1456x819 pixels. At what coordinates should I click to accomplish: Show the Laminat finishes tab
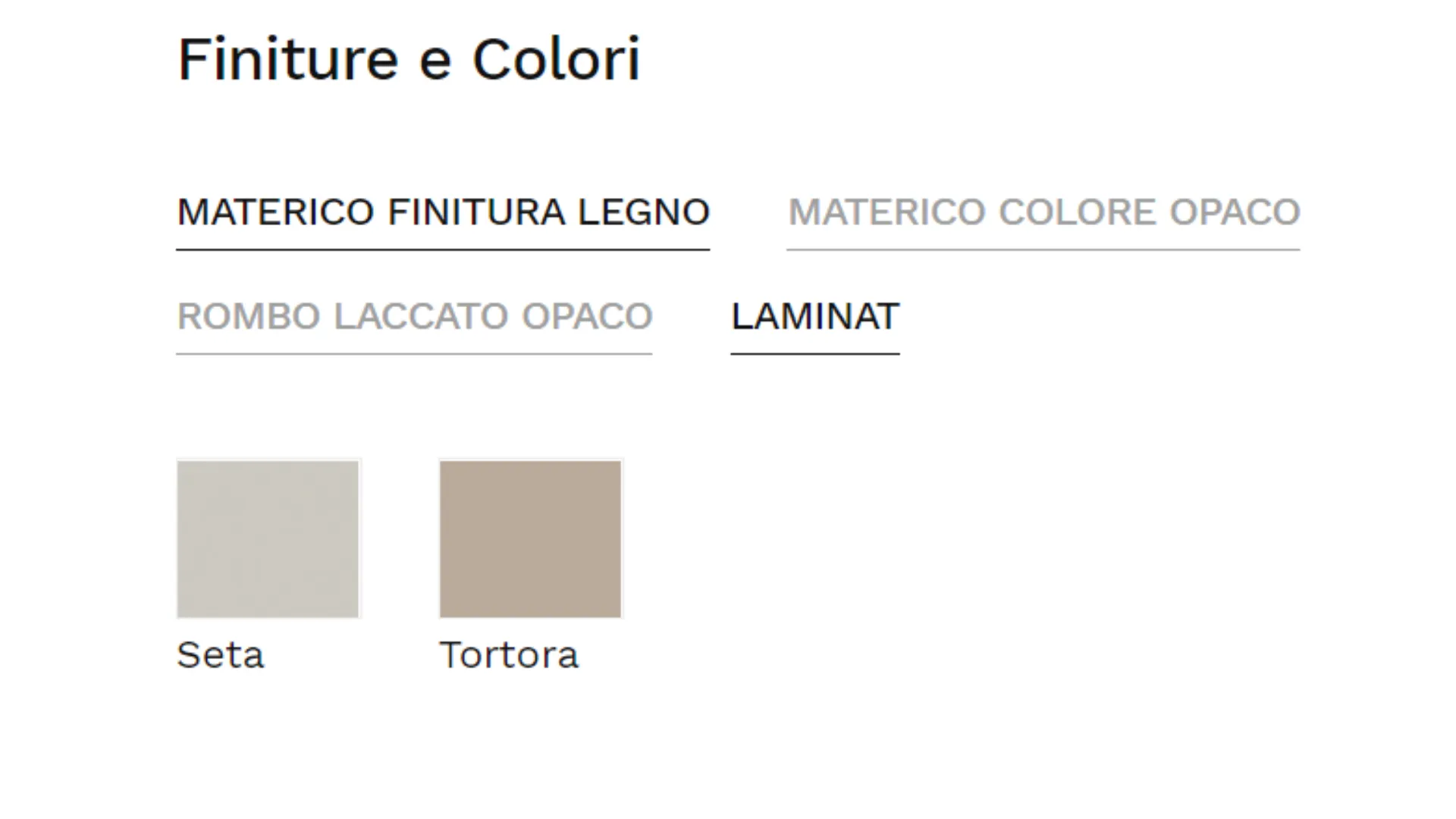[814, 316]
